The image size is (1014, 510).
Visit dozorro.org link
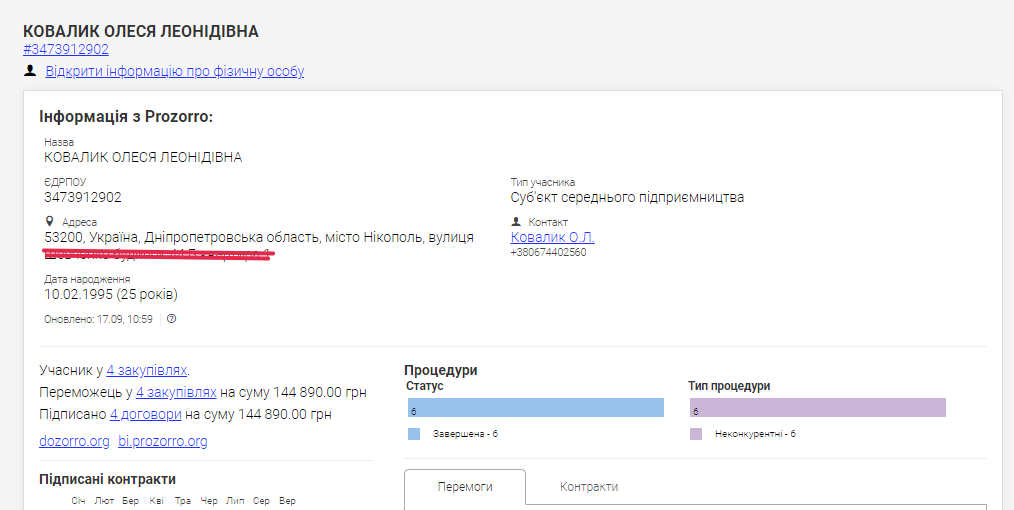click(x=74, y=441)
